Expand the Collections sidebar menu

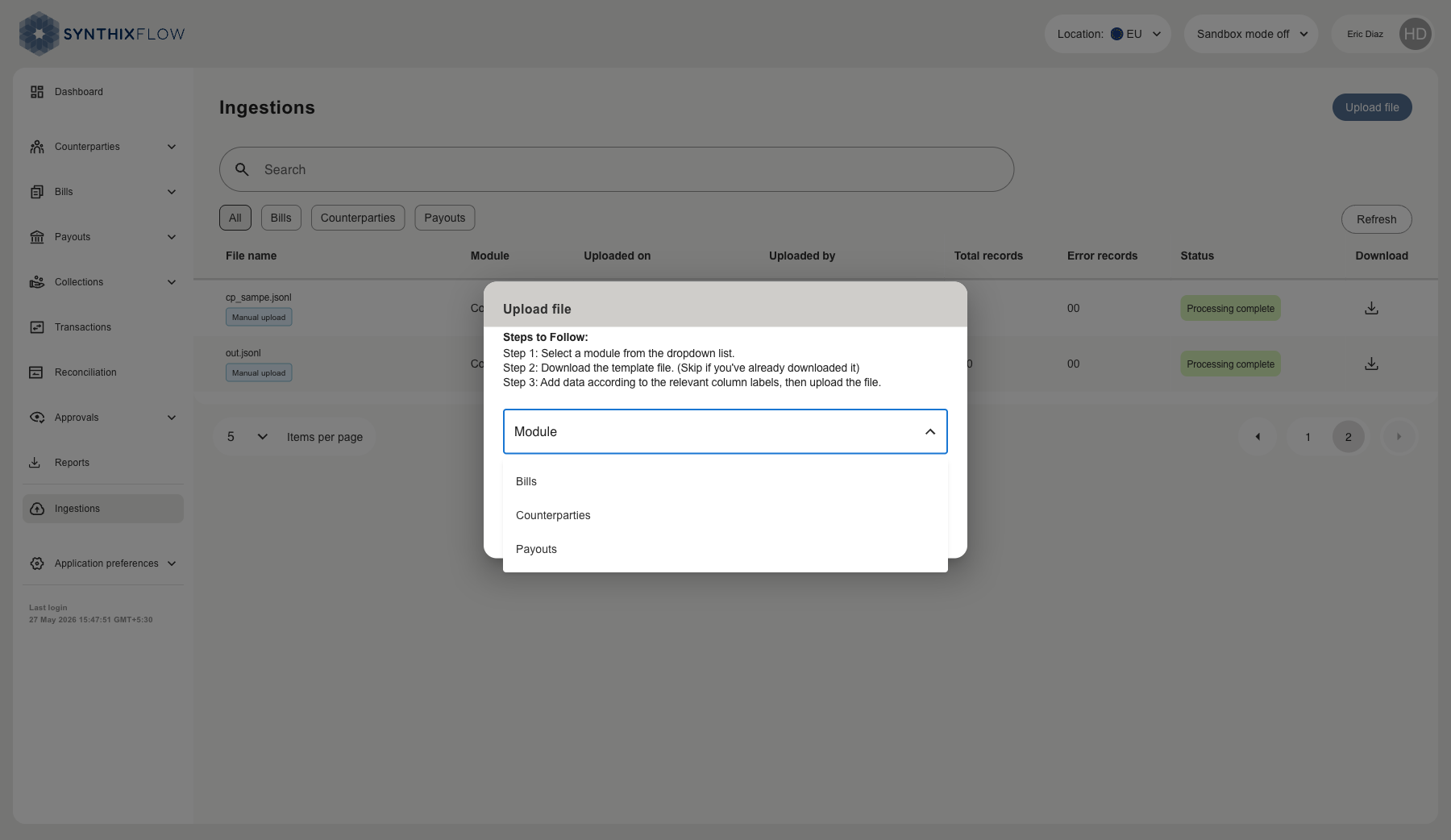tap(172, 282)
